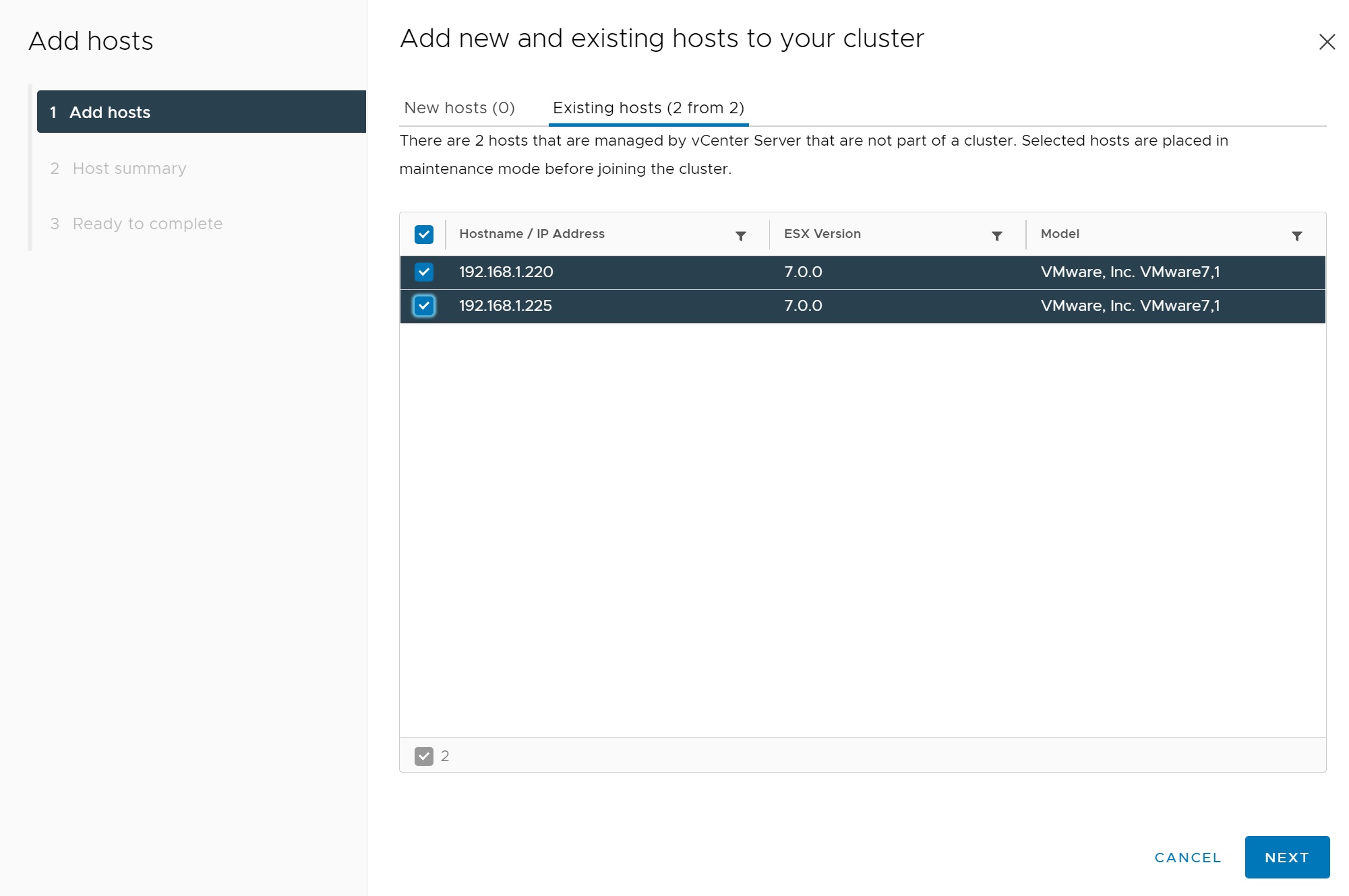Sort by Hostname / IP Address header
1349x896 pixels.
(x=531, y=234)
